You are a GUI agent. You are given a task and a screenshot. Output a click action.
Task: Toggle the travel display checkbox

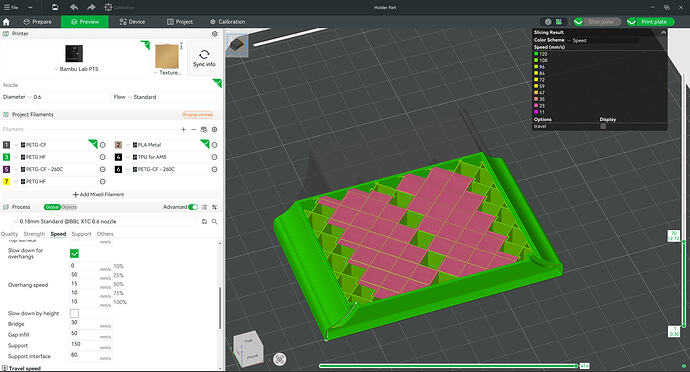click(x=603, y=126)
